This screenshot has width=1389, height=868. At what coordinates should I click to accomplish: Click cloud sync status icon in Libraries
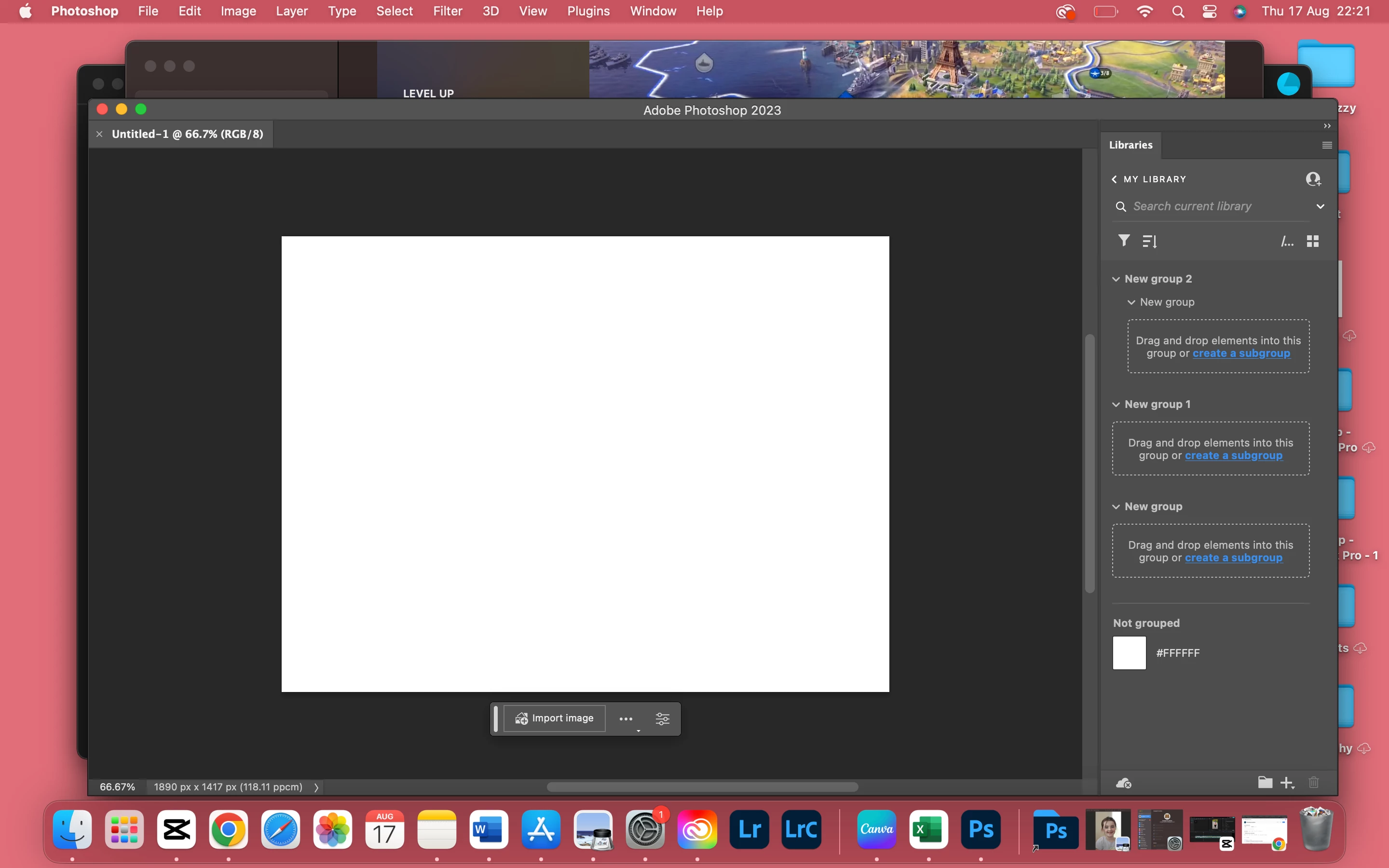(1123, 783)
